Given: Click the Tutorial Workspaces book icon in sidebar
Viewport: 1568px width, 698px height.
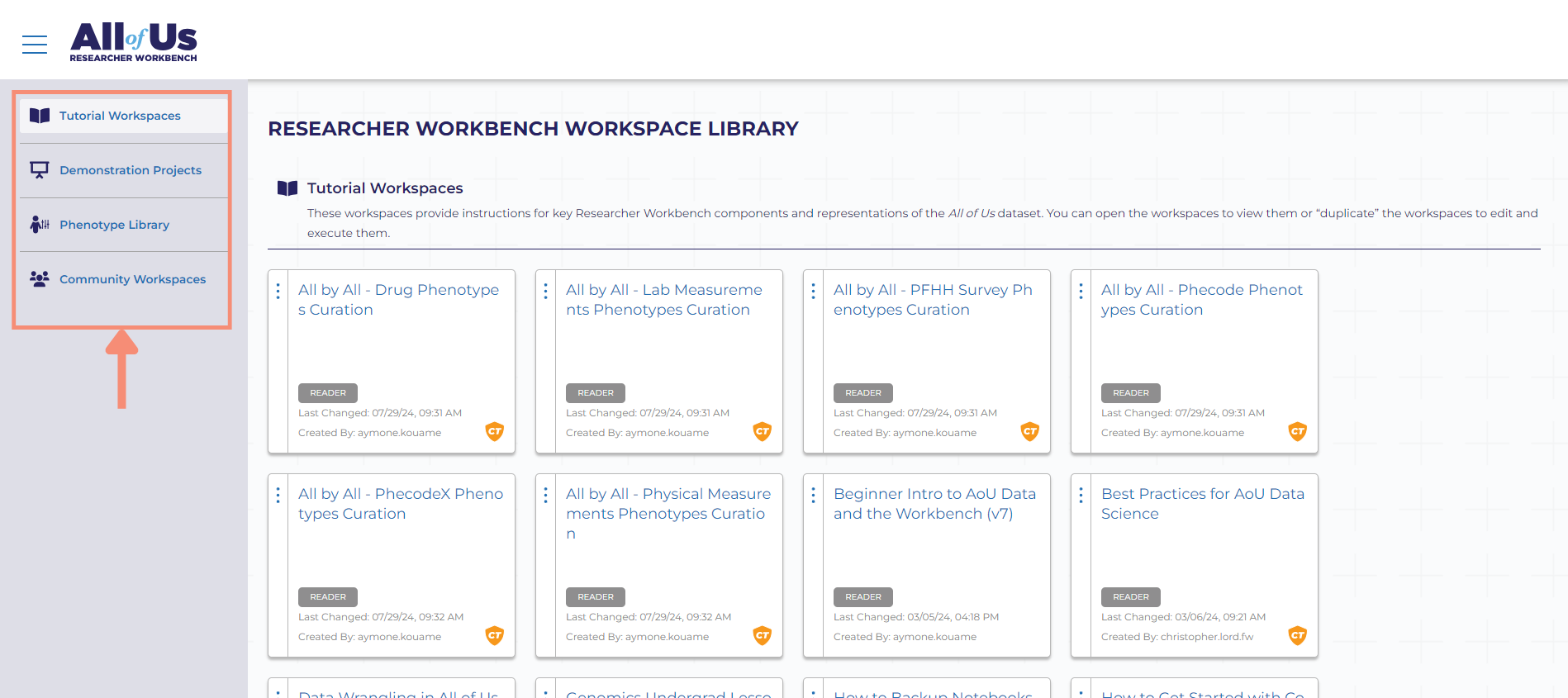Looking at the screenshot, I should coord(40,116).
